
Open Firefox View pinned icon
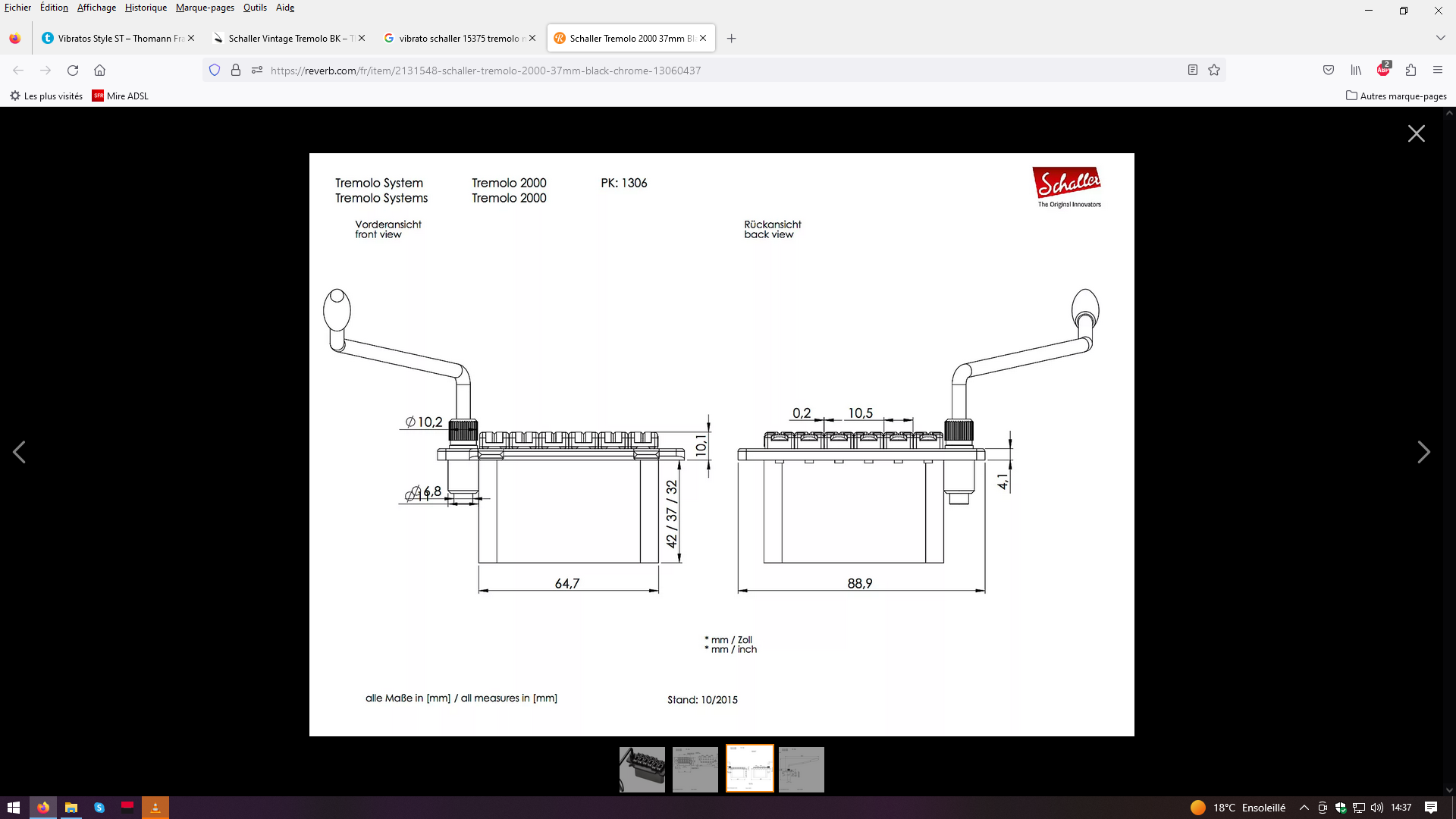point(15,38)
